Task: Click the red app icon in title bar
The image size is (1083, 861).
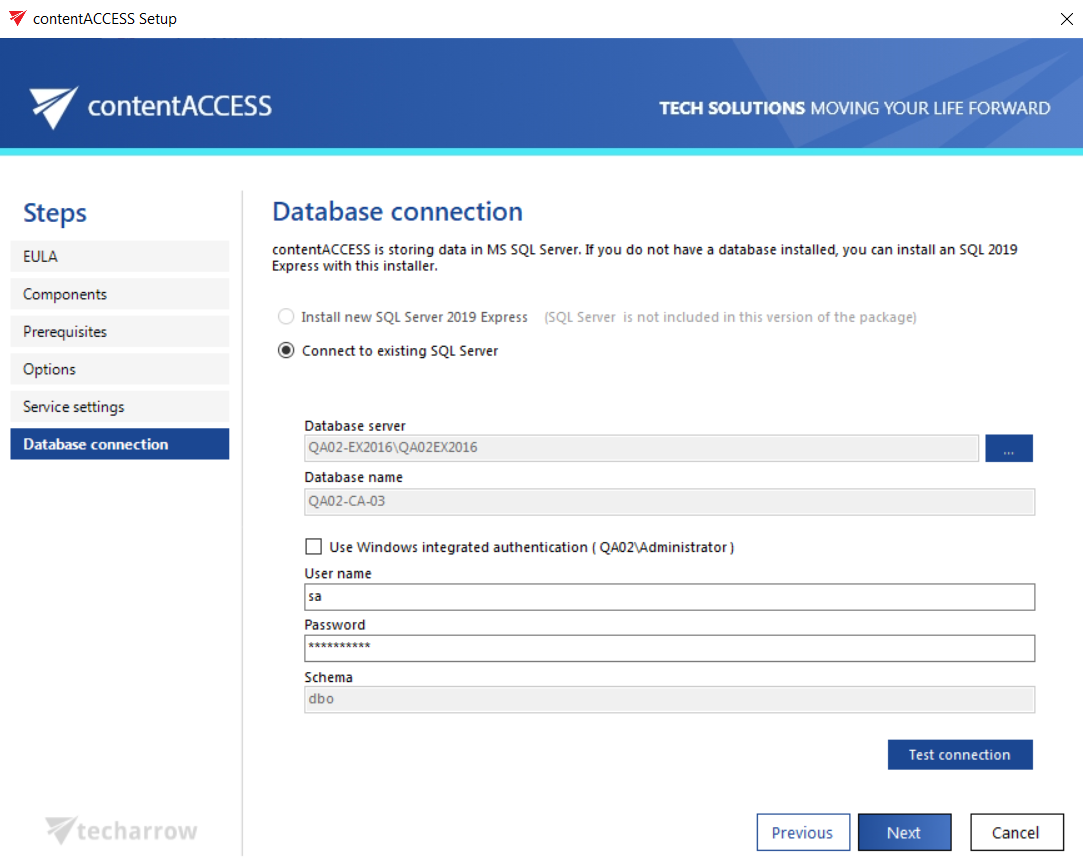Action: point(17,18)
